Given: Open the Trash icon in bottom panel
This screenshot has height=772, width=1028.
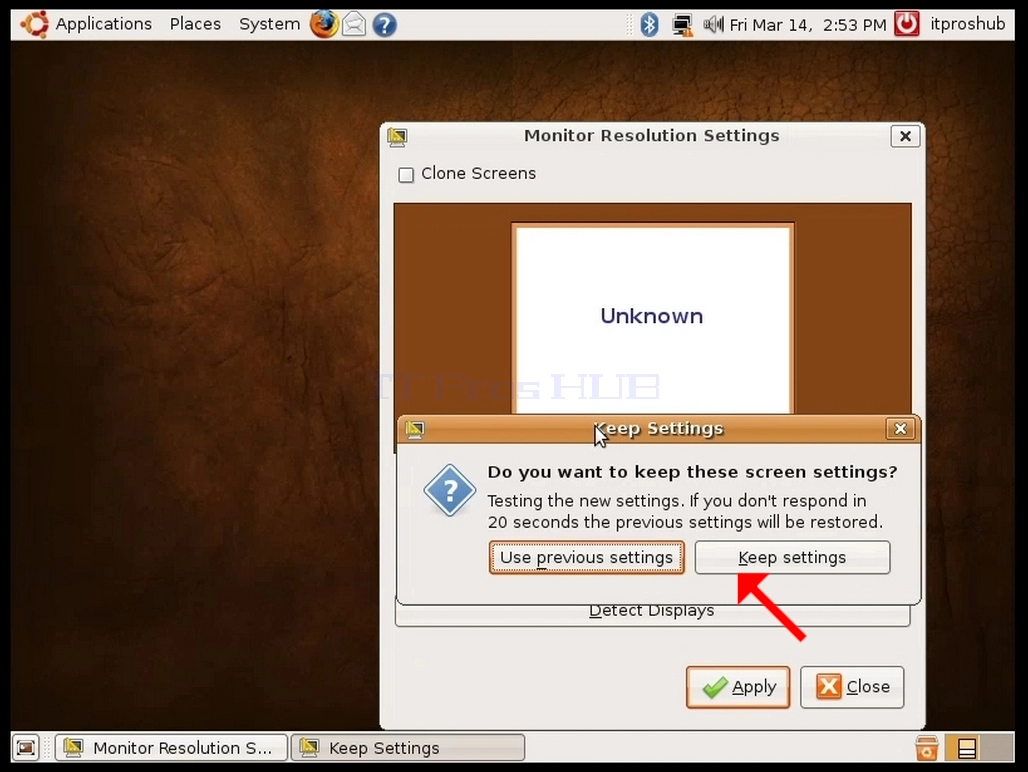Looking at the screenshot, I should click(926, 748).
